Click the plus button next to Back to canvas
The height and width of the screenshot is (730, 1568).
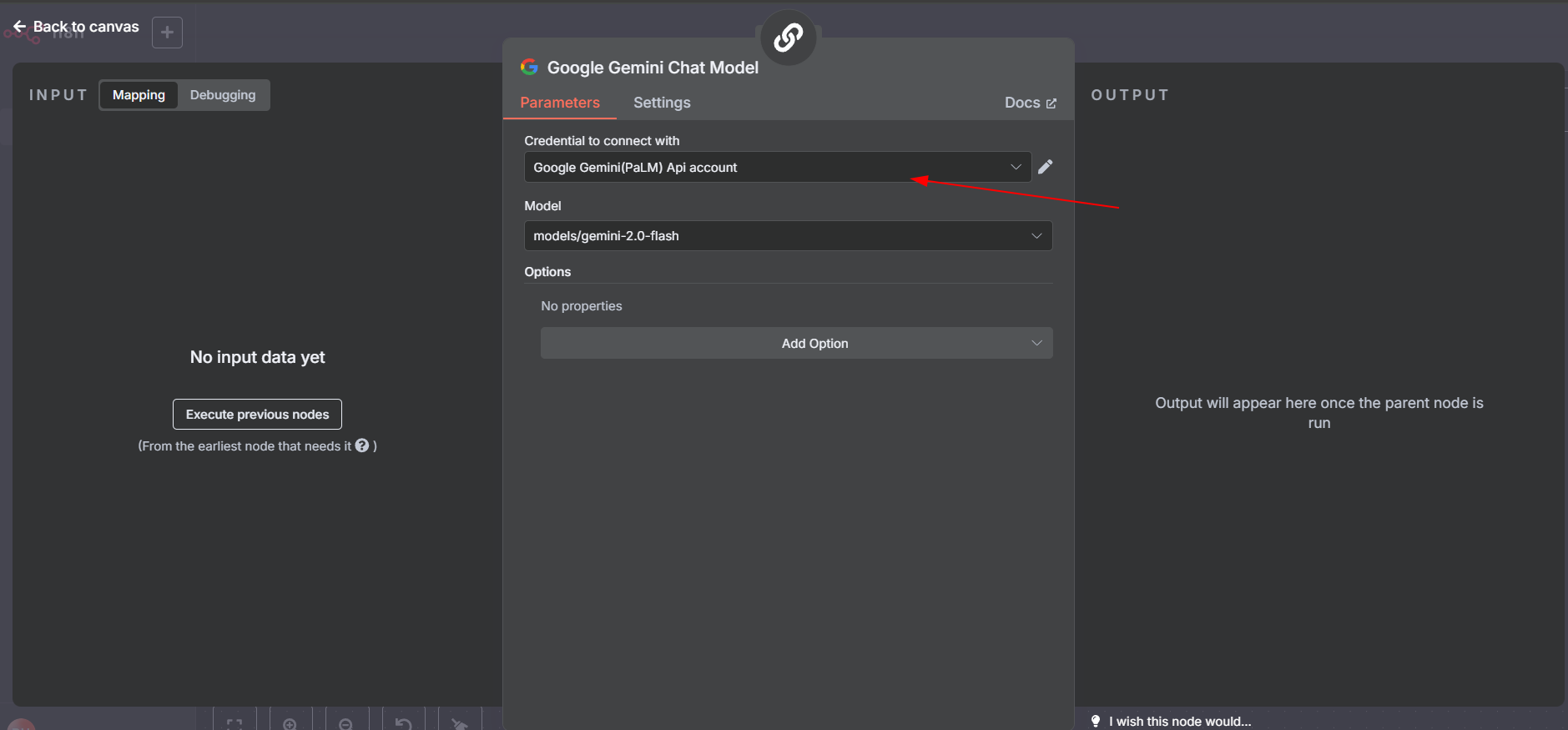[167, 33]
